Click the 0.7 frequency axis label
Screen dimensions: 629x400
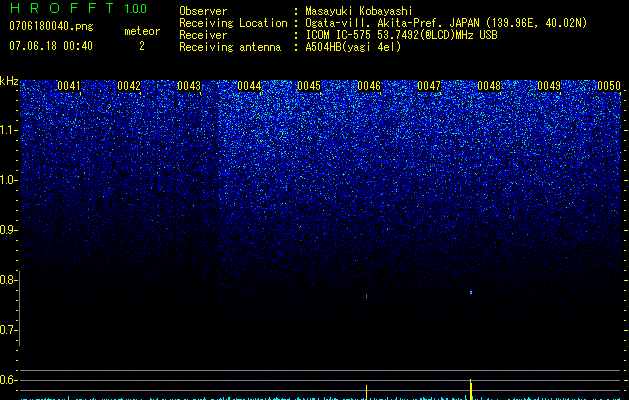coord(8,330)
